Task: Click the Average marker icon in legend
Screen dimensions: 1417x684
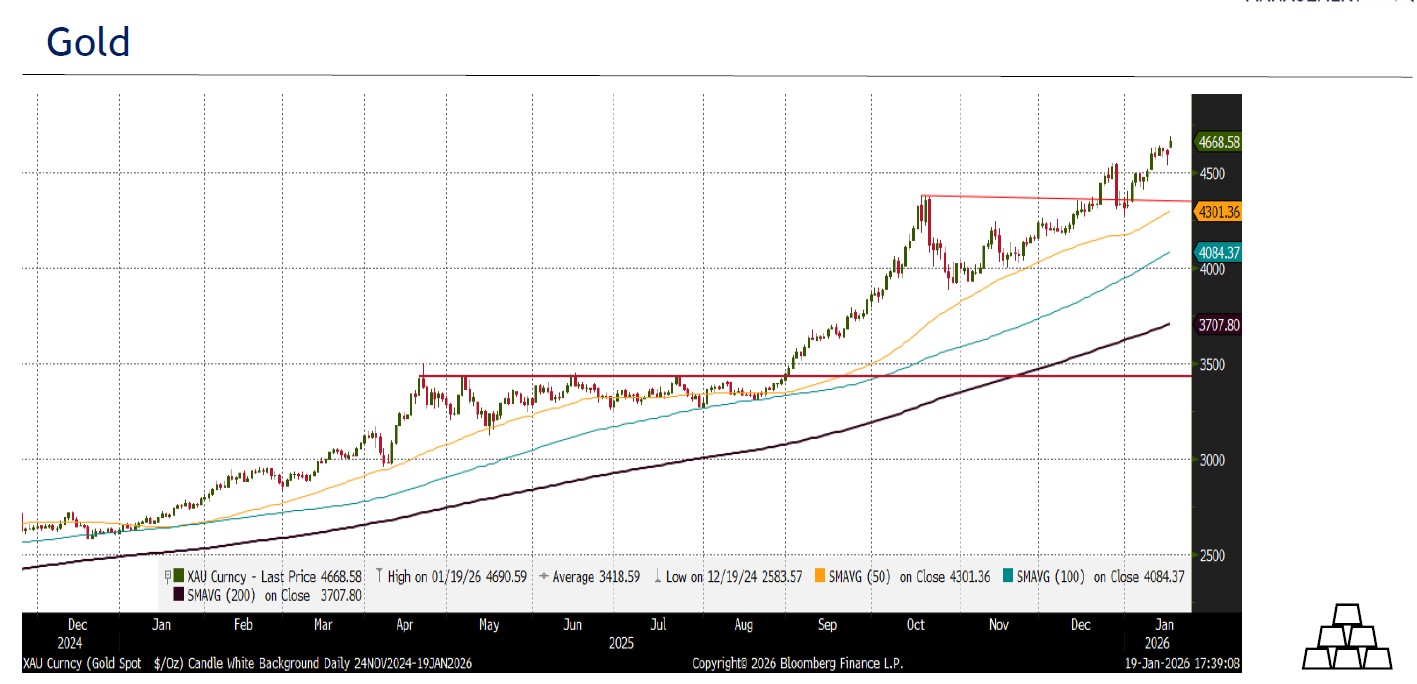Action: point(543,576)
